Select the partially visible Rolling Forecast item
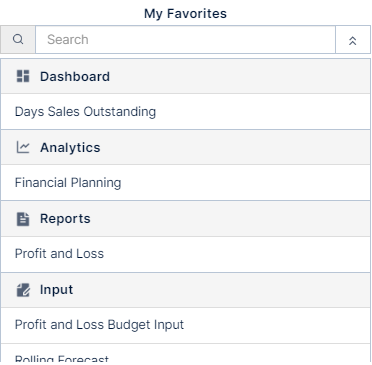The height and width of the screenshot is (365, 372). coord(186,355)
